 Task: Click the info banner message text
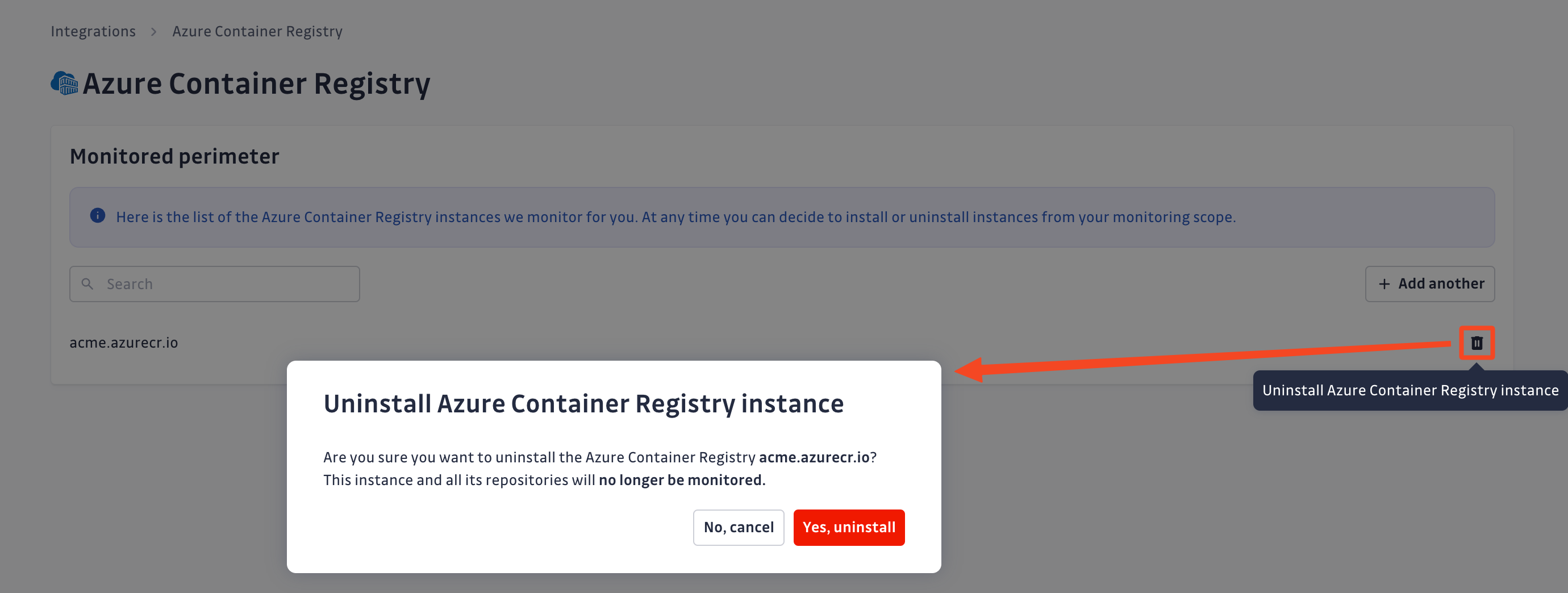point(675,217)
